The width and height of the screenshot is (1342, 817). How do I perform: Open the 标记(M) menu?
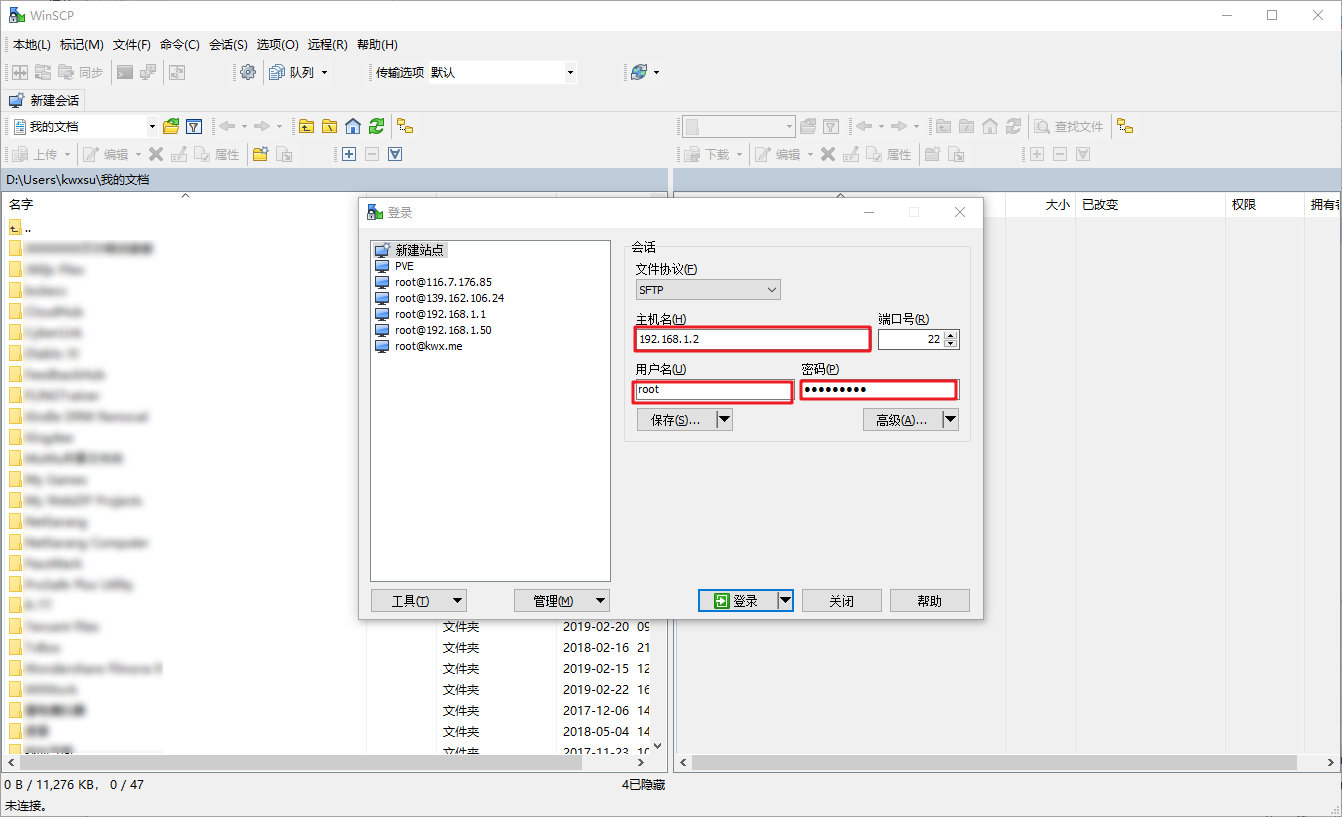click(x=82, y=45)
